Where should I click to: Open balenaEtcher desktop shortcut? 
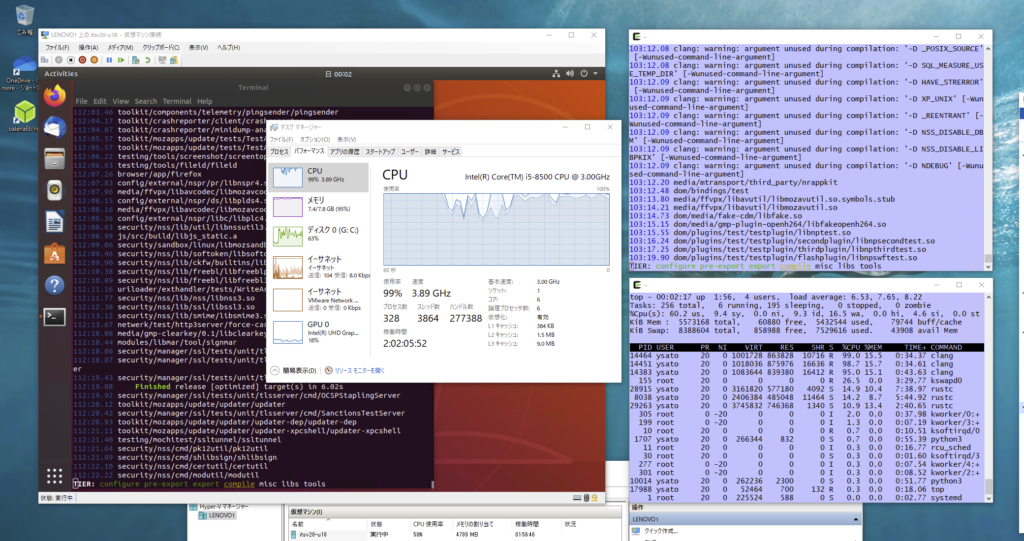[24, 115]
